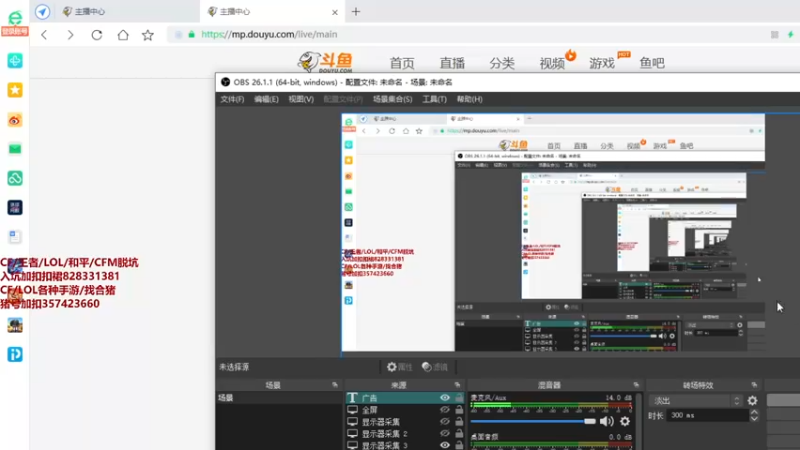
Task: Pop out the 场景 dock
Action: click(335, 385)
